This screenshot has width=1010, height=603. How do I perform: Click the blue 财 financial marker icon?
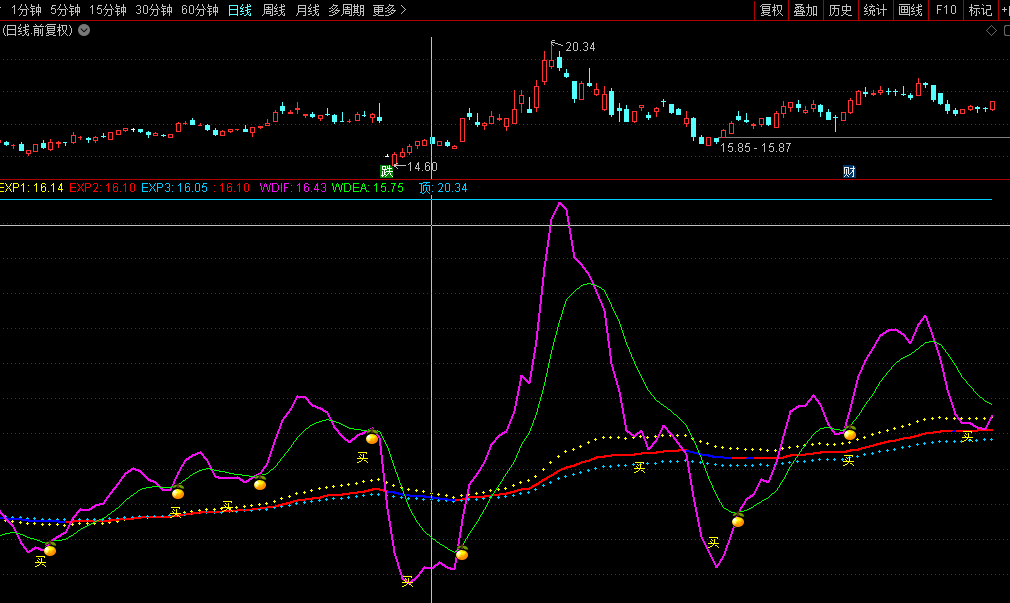849,171
